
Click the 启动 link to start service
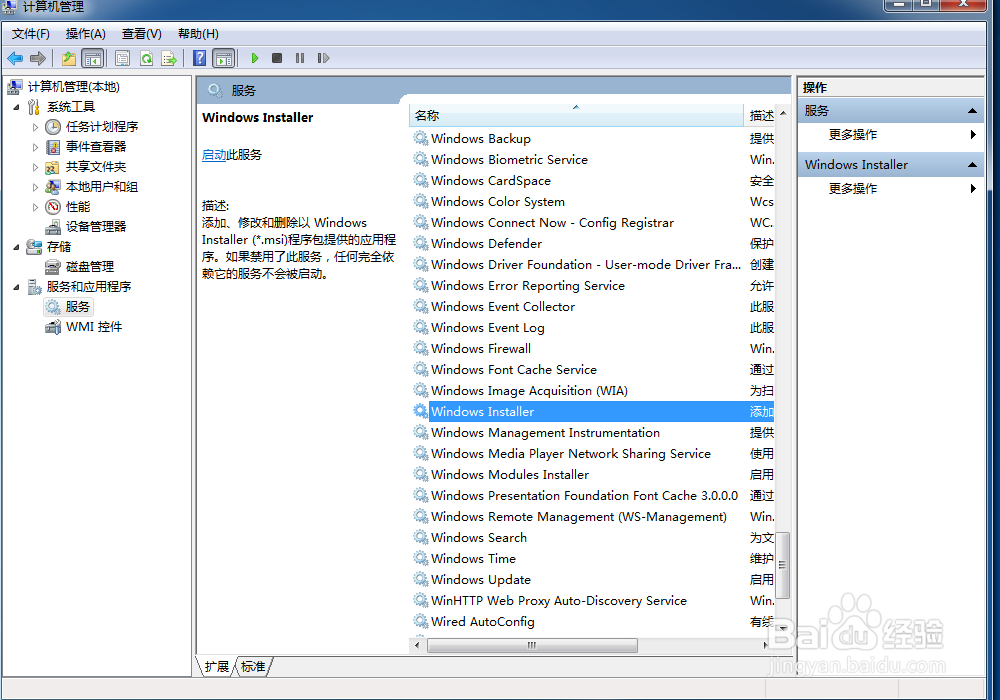[214, 155]
